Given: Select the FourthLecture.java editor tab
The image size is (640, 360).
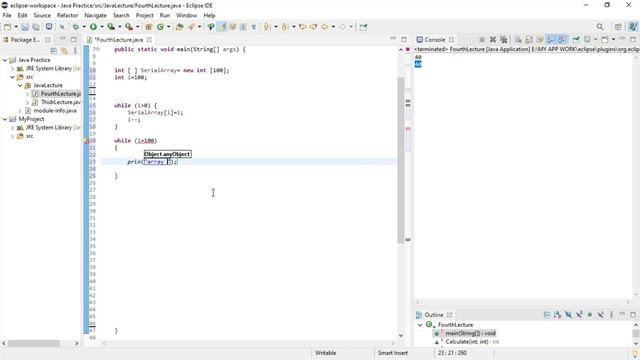Looking at the screenshot, I should (x=118, y=40).
